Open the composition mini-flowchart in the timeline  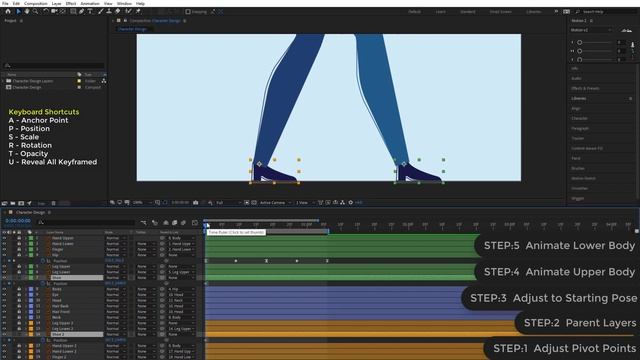tap(144, 223)
